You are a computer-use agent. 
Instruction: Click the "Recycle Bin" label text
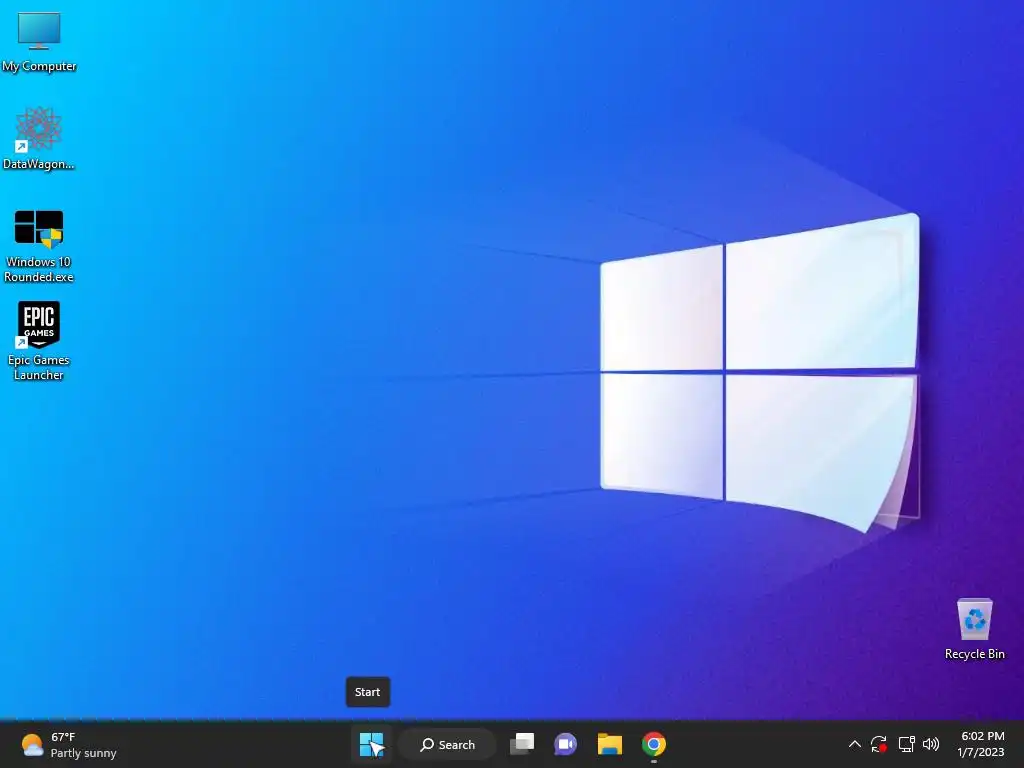click(x=974, y=654)
